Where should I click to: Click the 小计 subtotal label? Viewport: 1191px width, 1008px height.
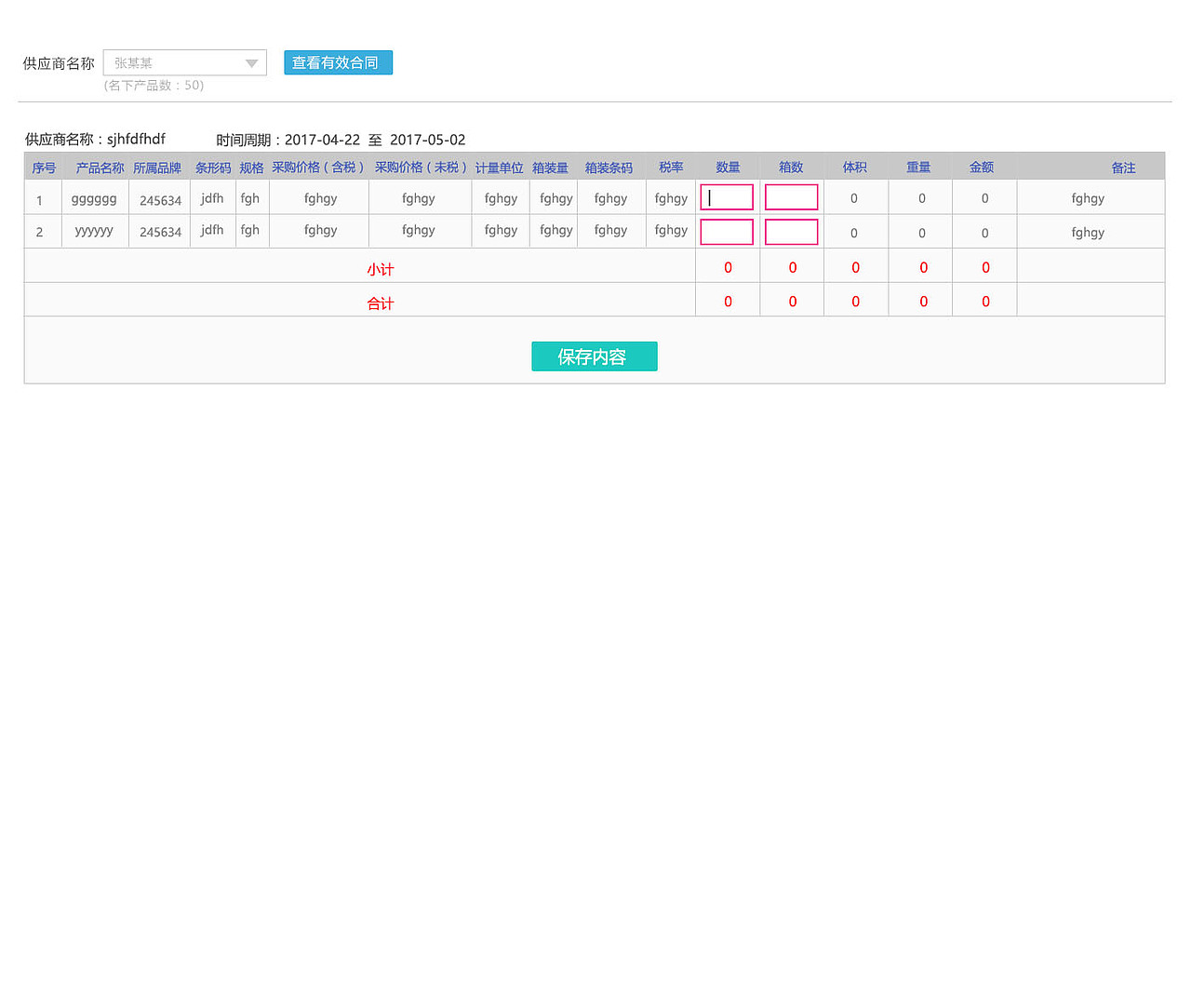(381, 269)
